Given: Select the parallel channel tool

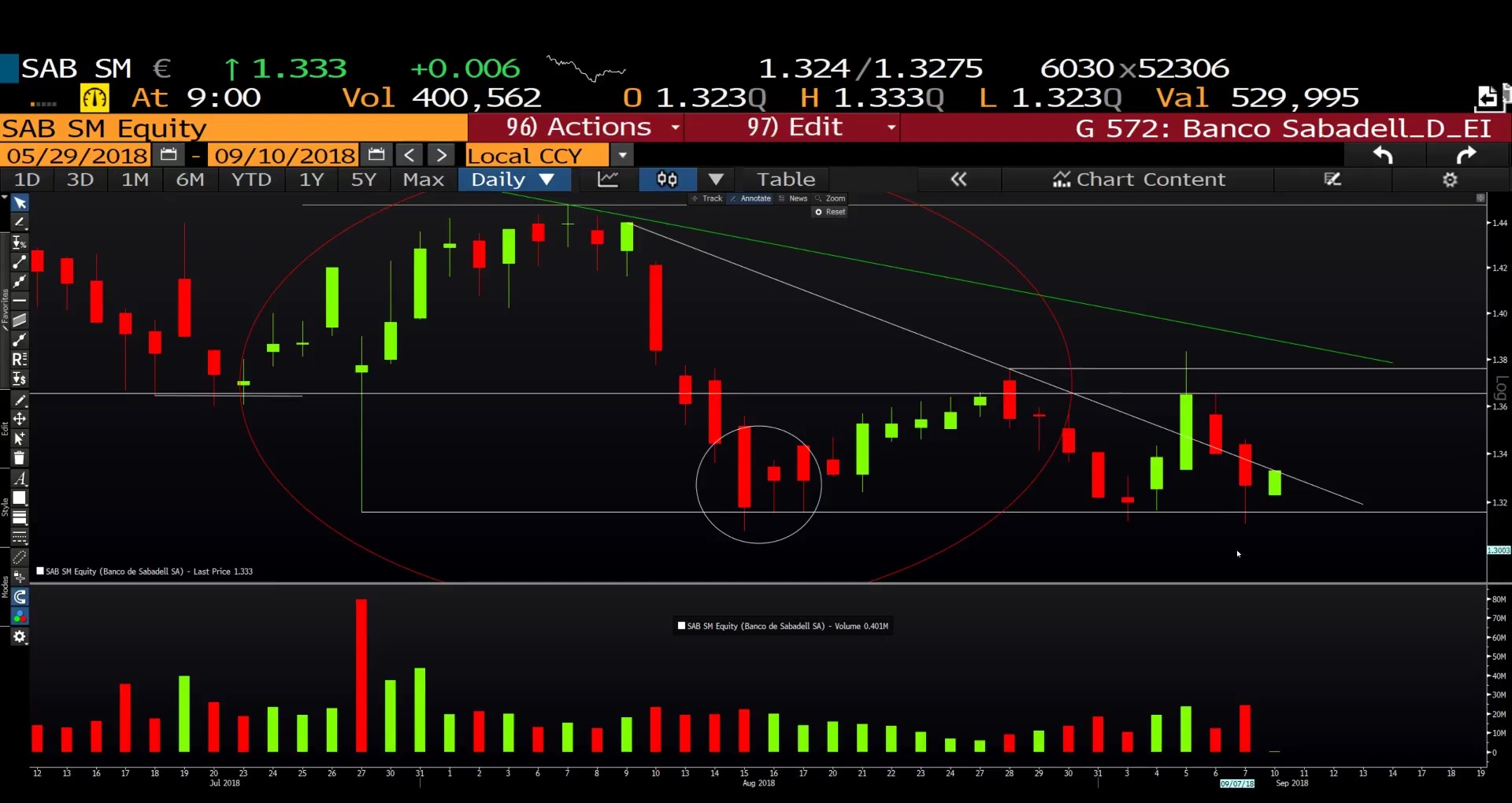Looking at the screenshot, I should pyautogui.click(x=20, y=320).
